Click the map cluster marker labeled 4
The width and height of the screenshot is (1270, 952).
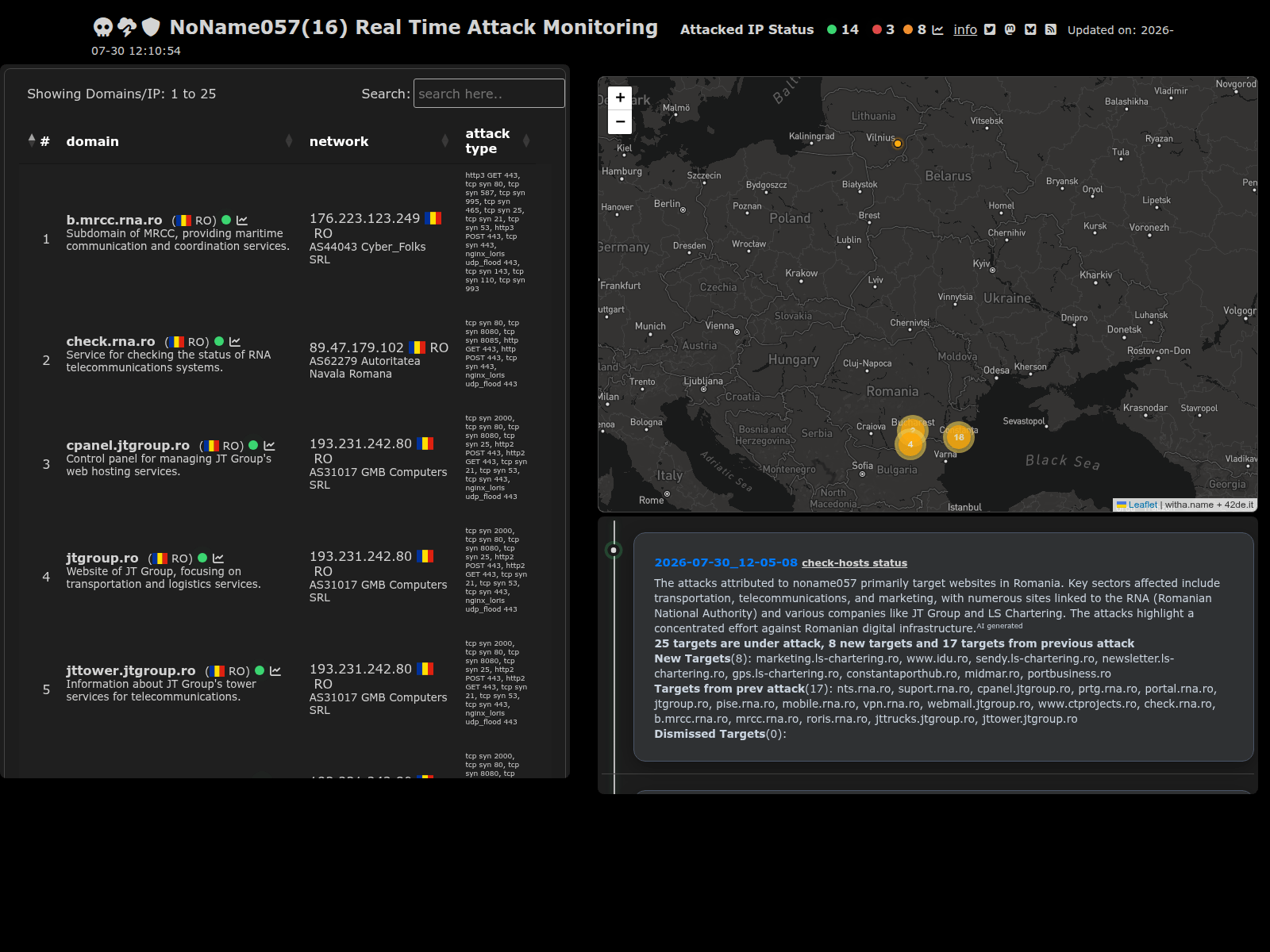[910, 444]
